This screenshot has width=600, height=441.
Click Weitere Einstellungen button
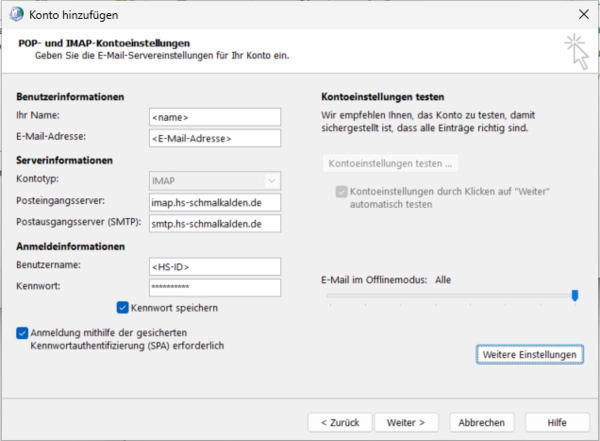pyautogui.click(x=530, y=354)
